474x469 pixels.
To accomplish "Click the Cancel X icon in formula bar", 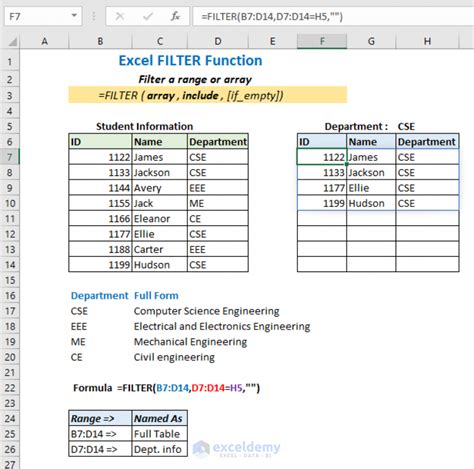I will (x=120, y=16).
